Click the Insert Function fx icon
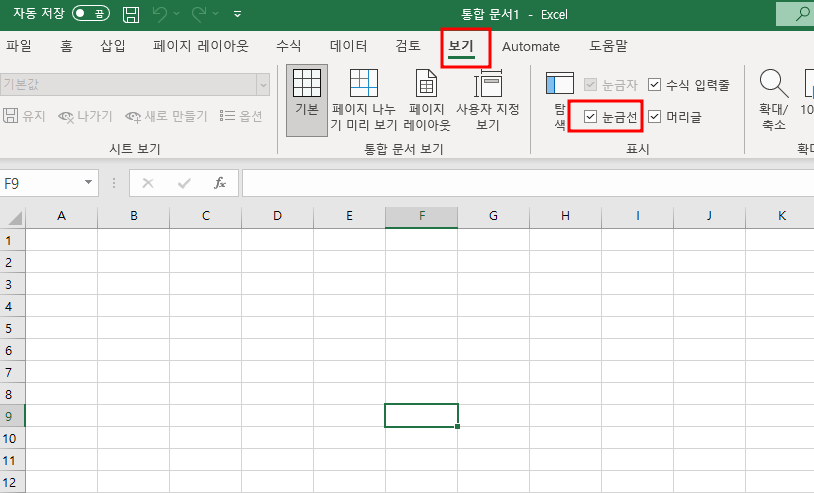The image size is (814, 493). coord(220,183)
